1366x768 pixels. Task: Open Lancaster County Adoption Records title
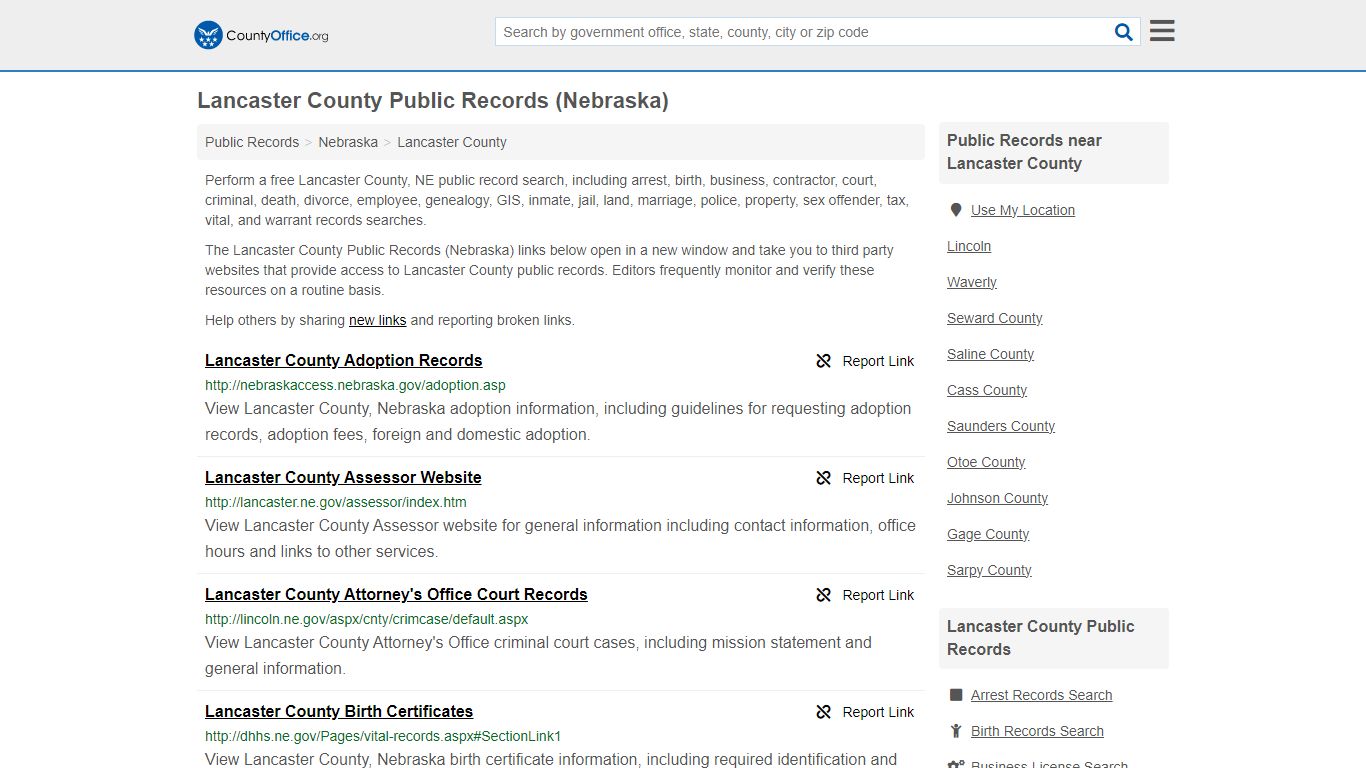click(x=344, y=360)
